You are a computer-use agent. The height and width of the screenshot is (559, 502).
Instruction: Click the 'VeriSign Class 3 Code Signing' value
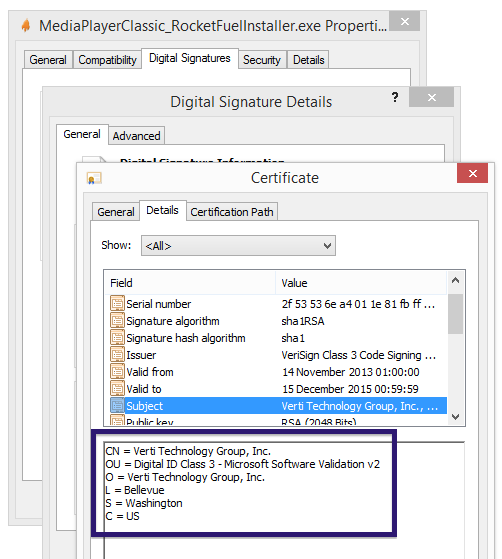(358, 355)
